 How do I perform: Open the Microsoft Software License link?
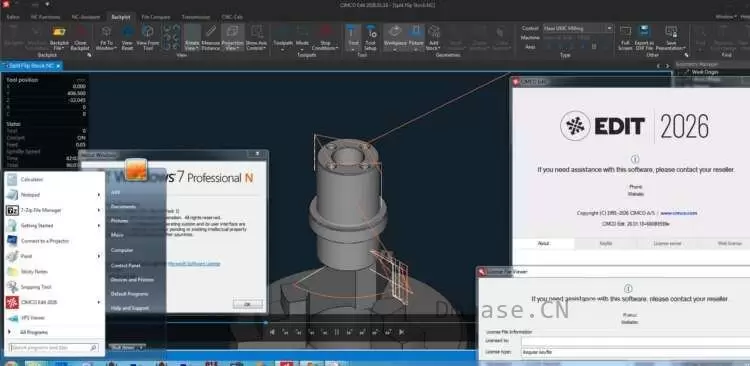click(x=194, y=264)
